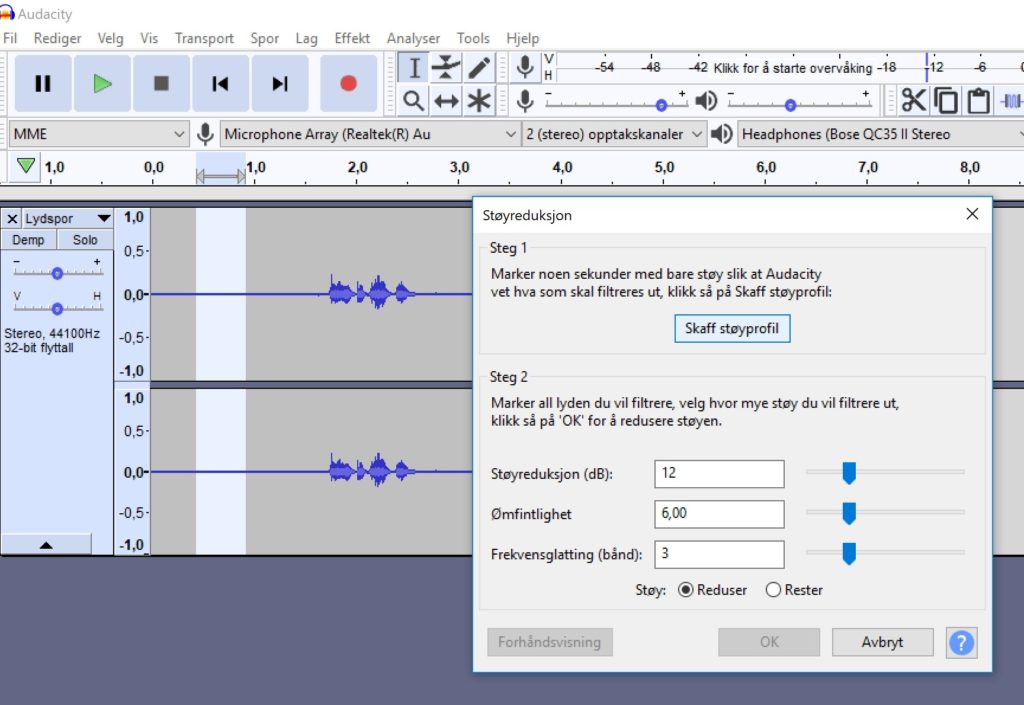Paste with the clipboard icon

(978, 101)
